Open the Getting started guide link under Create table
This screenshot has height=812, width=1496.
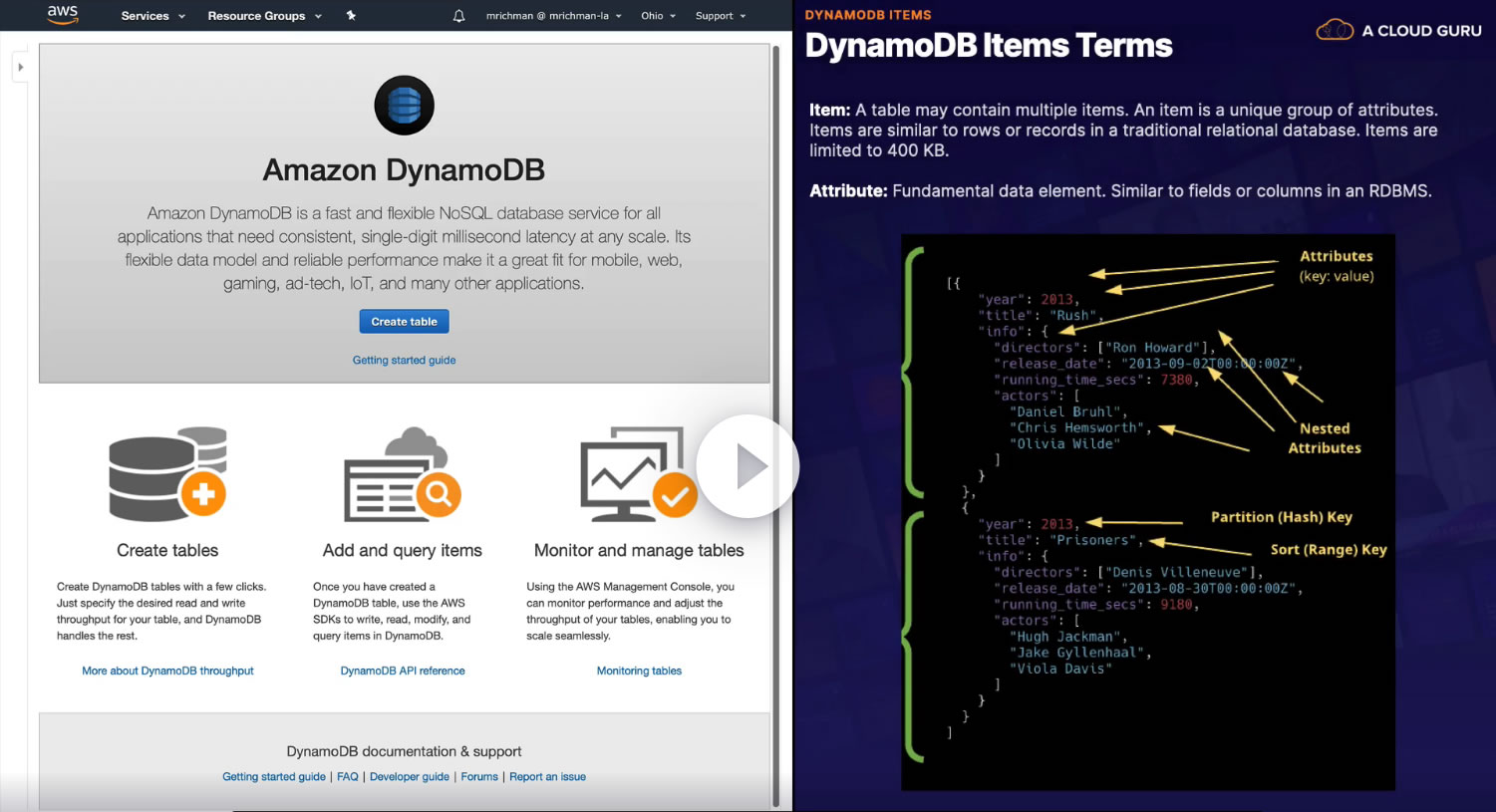click(404, 361)
